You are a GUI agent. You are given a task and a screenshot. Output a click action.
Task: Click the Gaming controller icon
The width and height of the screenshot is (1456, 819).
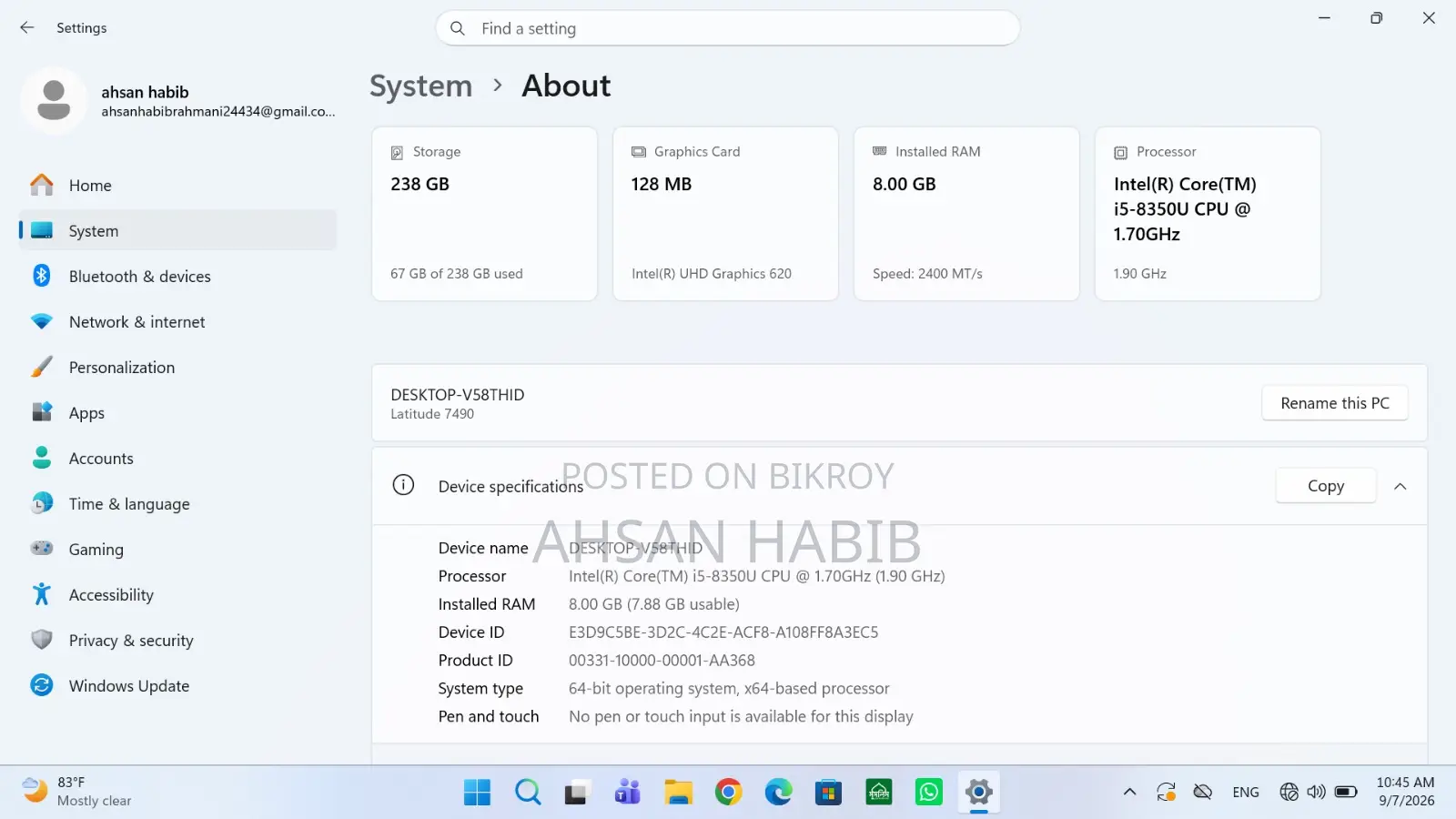tap(42, 548)
